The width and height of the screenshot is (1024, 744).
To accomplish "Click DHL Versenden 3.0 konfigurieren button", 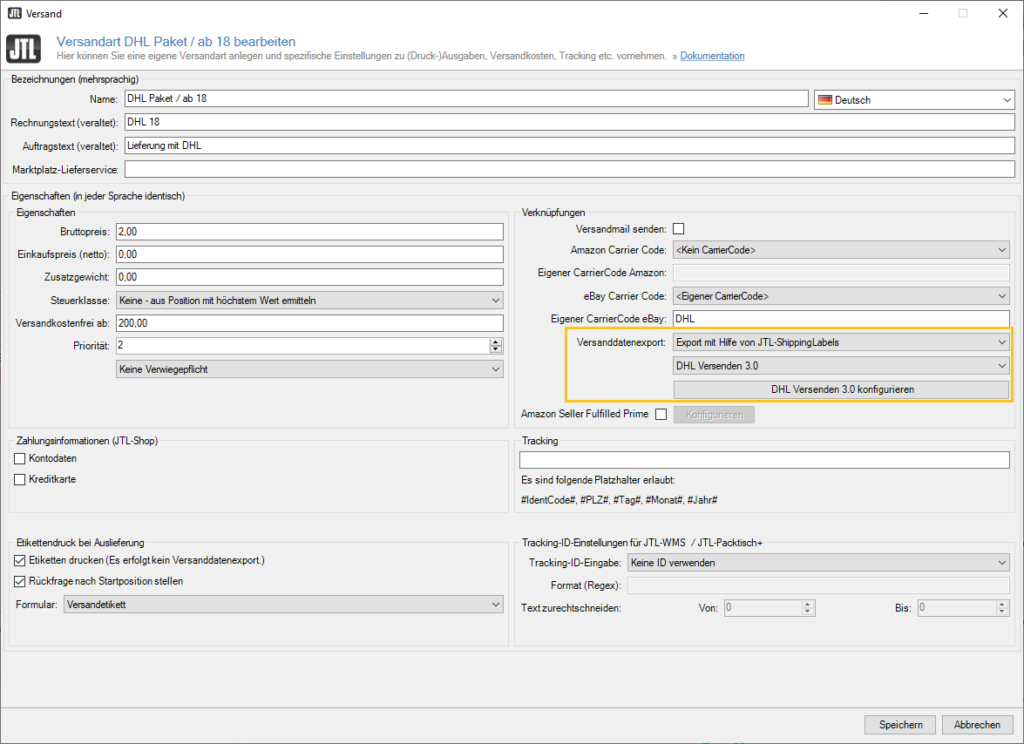I will [841, 388].
